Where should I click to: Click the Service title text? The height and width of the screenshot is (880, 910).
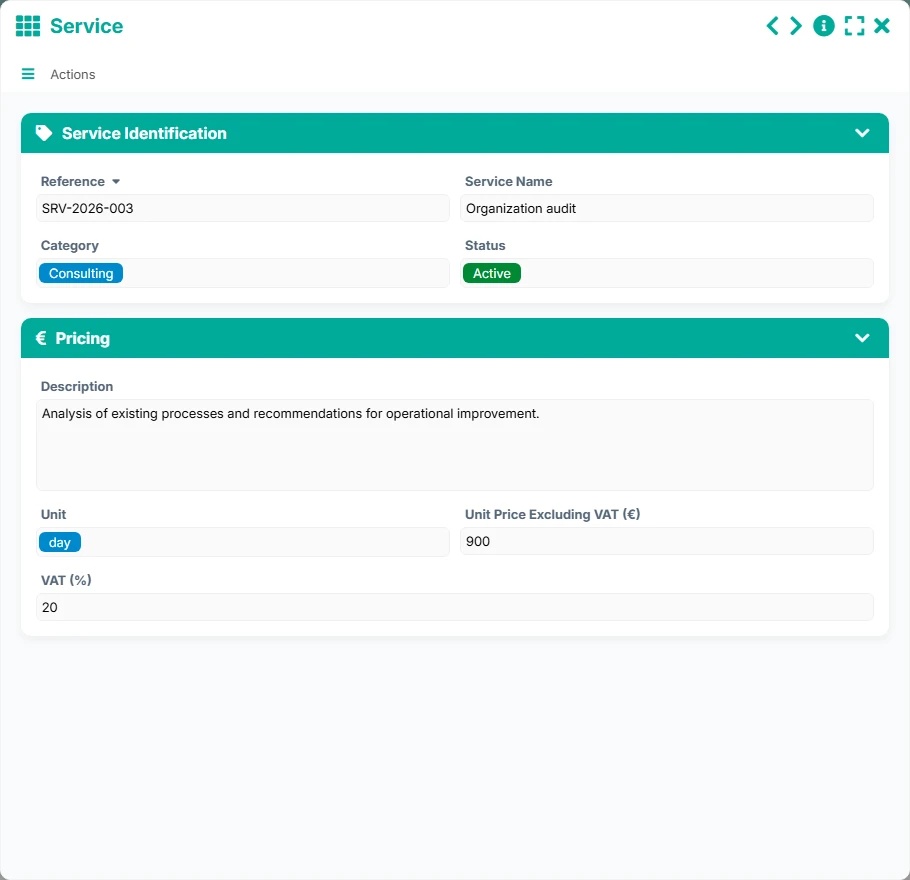coord(86,26)
